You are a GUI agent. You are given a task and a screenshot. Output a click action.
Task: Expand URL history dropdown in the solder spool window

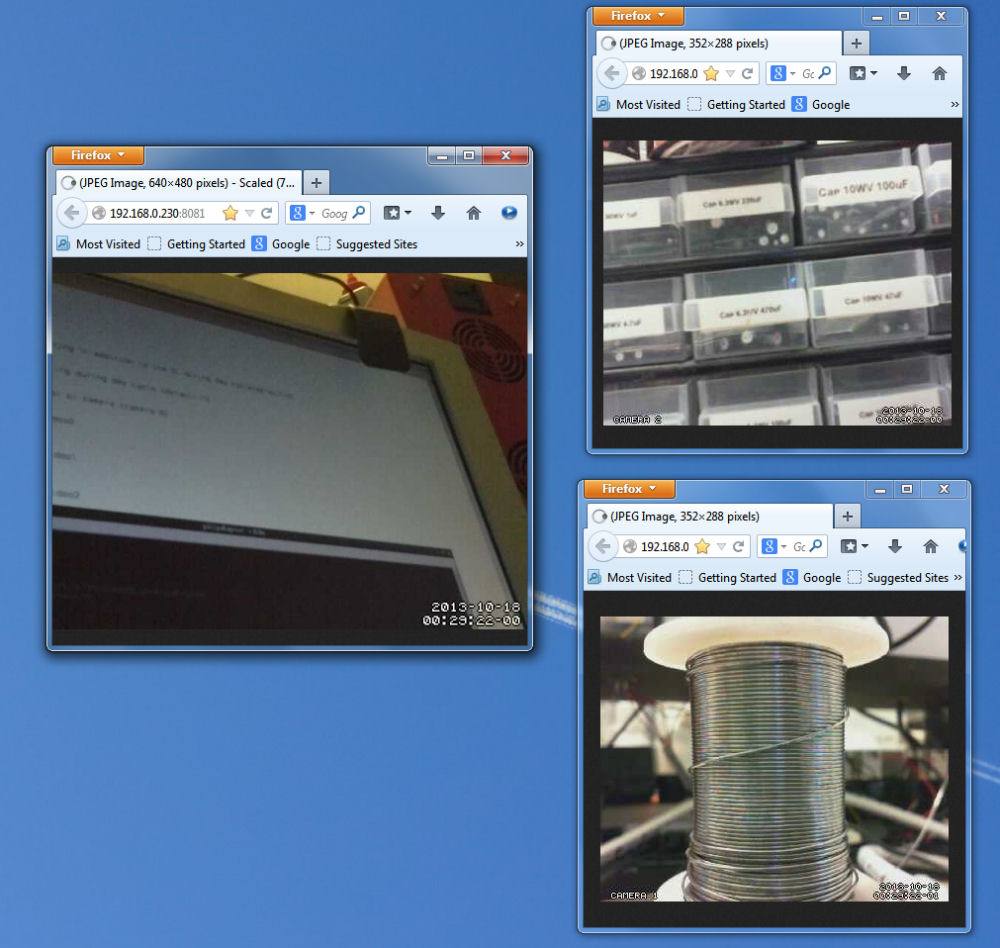pyautogui.click(x=722, y=547)
